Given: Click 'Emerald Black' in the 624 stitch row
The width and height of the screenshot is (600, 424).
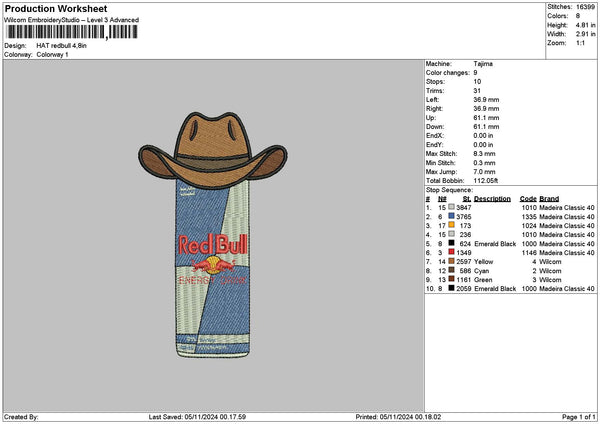Looking at the screenshot, I should [x=495, y=244].
